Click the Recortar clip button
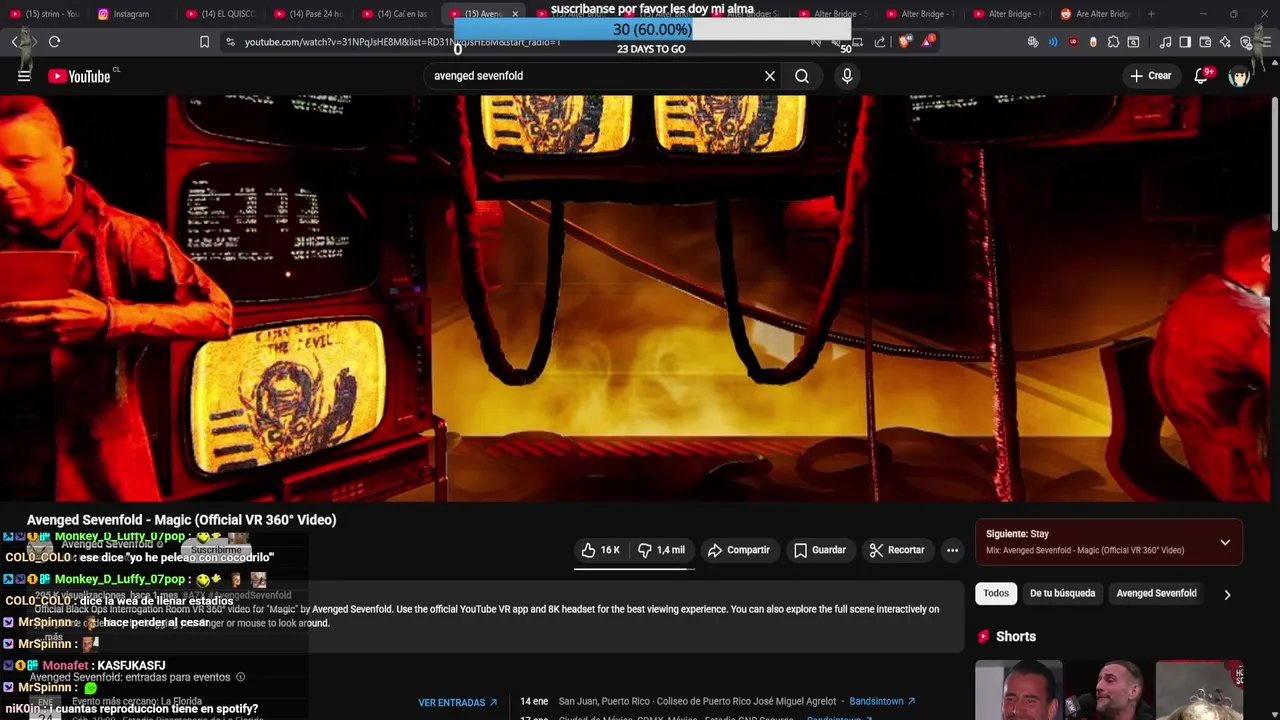1280x720 pixels. (897, 550)
